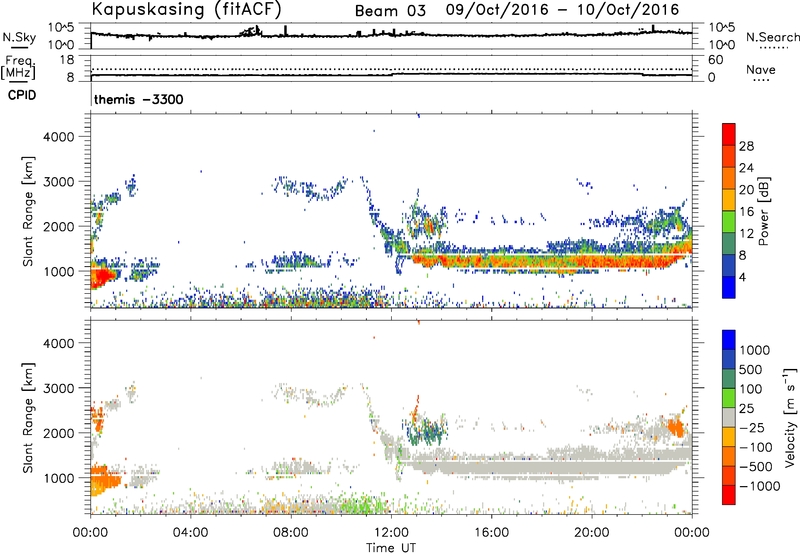Click the '4000' tick of the power panel
800x554 pixels.
coord(59,137)
